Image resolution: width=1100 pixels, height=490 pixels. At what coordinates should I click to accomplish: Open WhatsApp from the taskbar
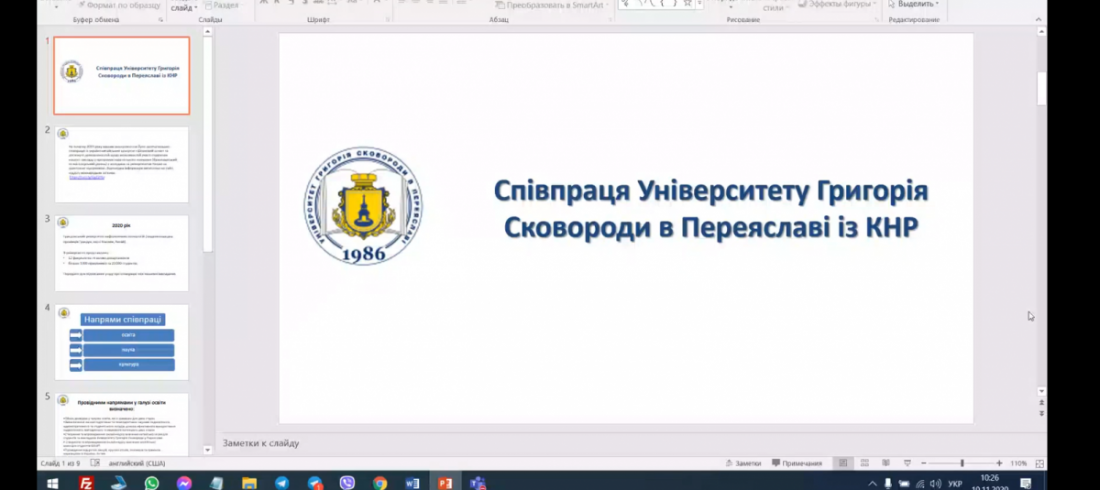point(152,483)
